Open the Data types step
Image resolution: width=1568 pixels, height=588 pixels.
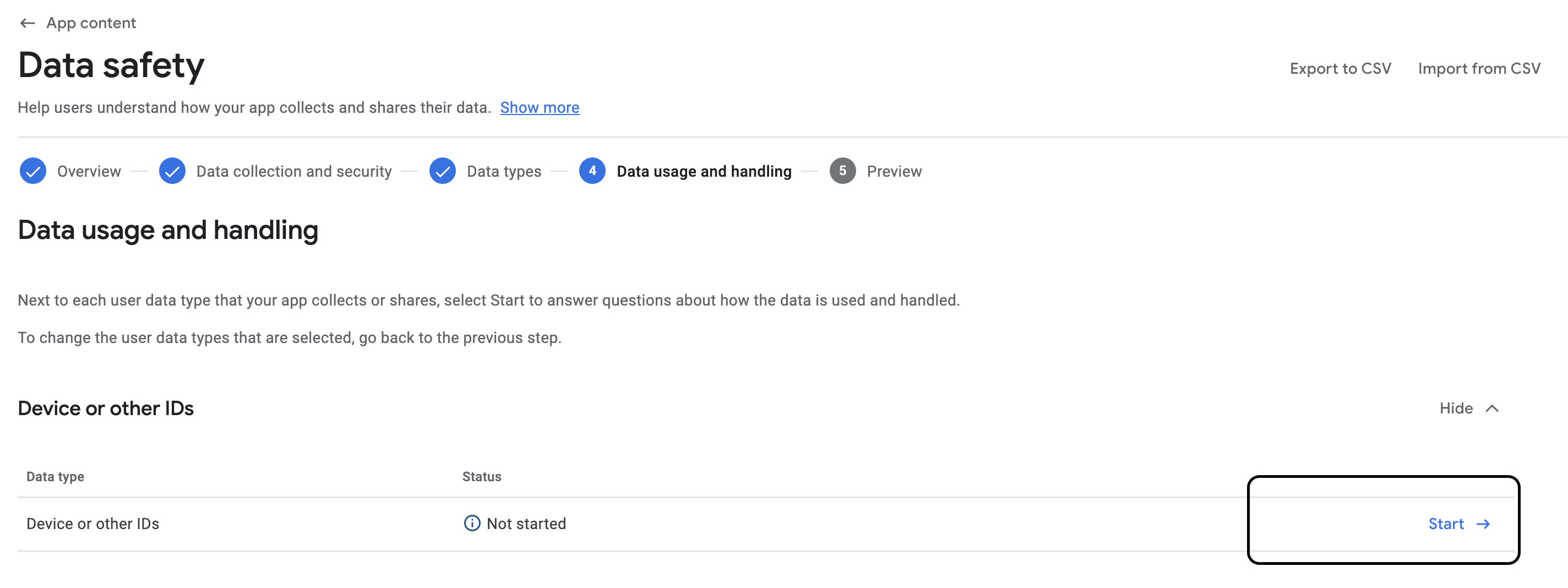[x=503, y=171]
